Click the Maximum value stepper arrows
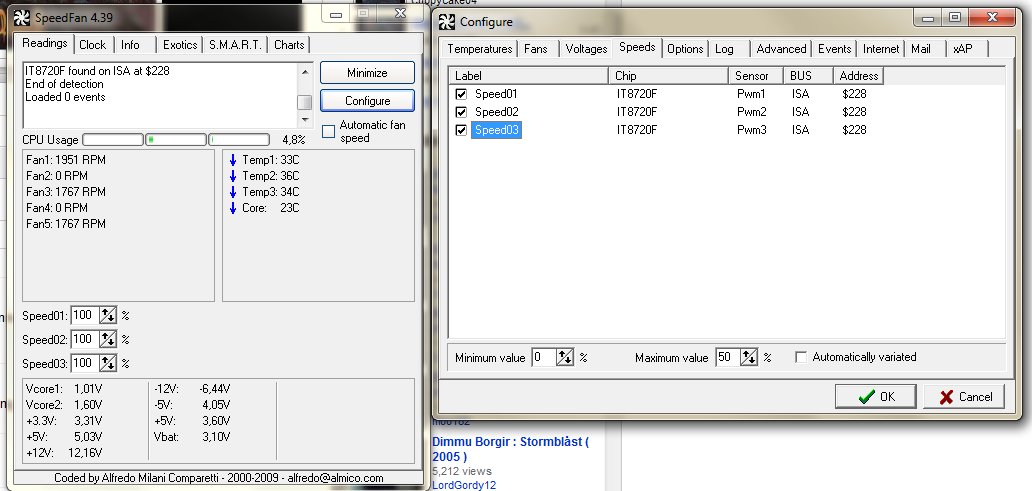 749,357
